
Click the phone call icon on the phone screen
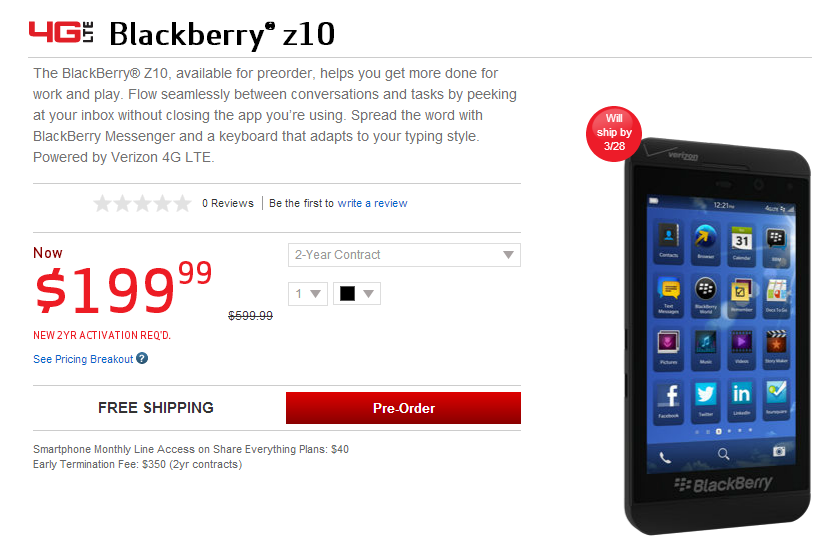pos(665,458)
